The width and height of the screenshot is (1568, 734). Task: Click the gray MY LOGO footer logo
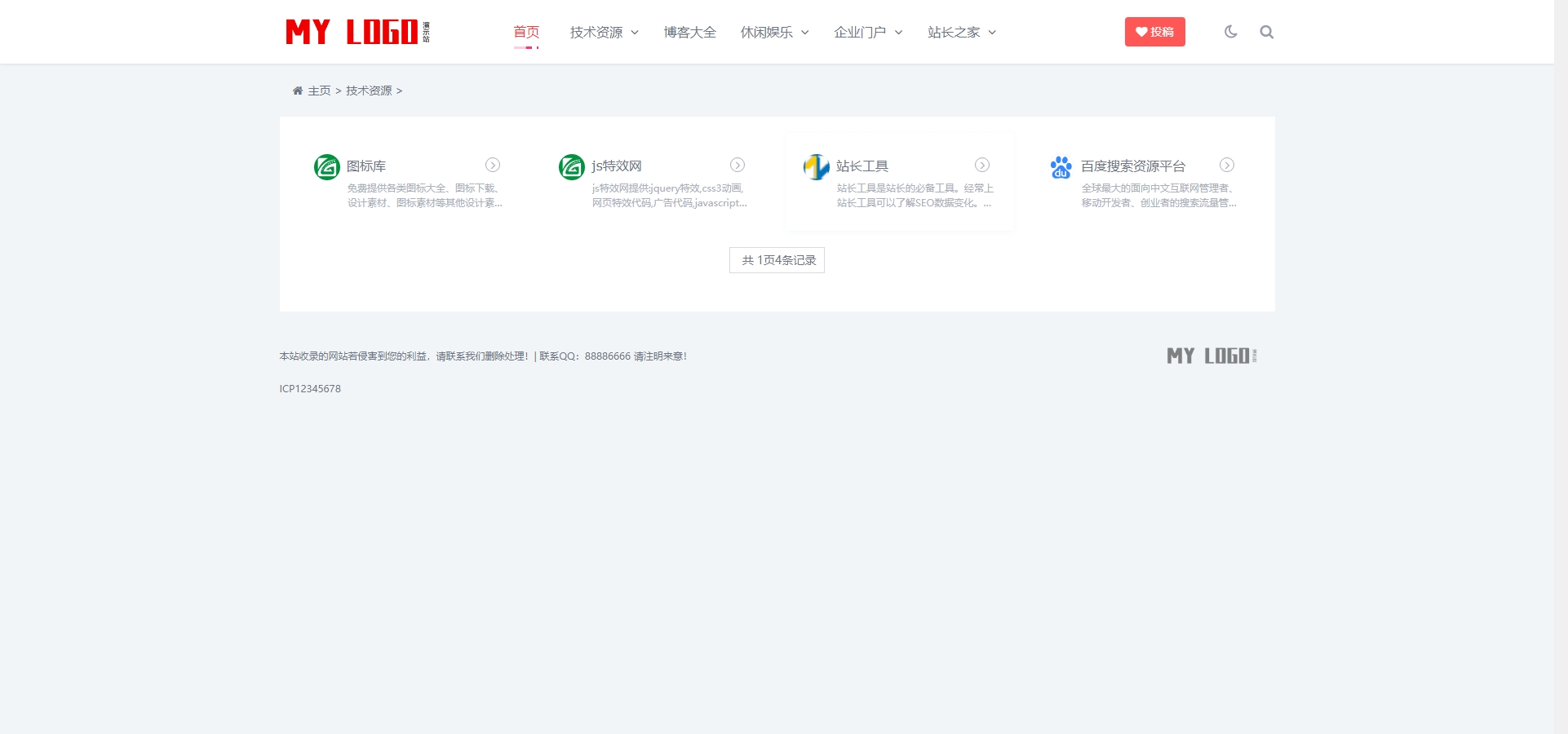pyautogui.click(x=1211, y=356)
